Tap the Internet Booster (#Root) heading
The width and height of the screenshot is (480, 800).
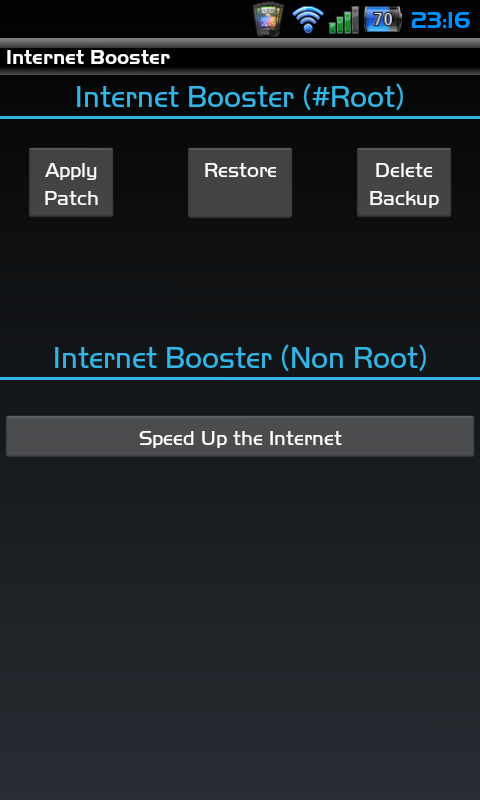240,97
